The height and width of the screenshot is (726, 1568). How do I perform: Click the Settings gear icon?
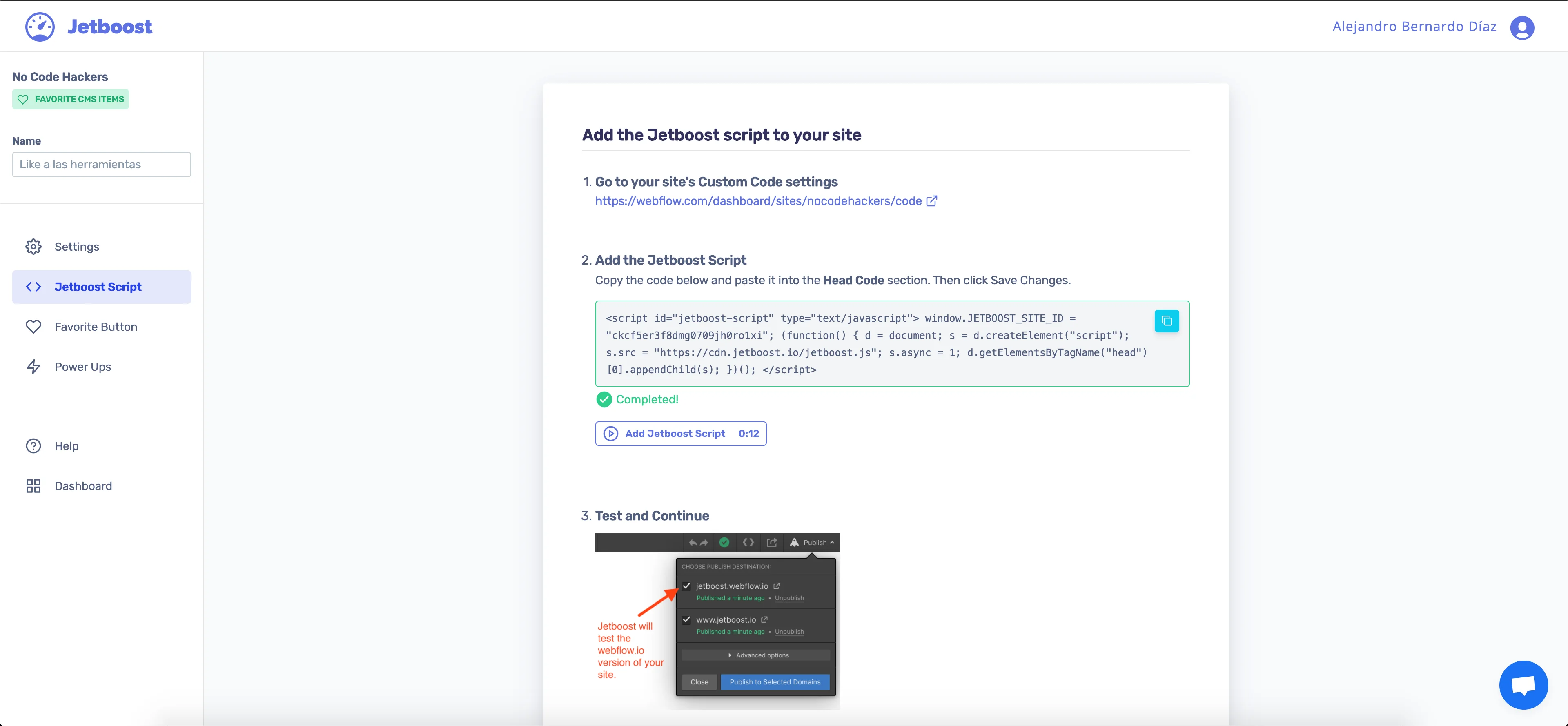(x=33, y=247)
